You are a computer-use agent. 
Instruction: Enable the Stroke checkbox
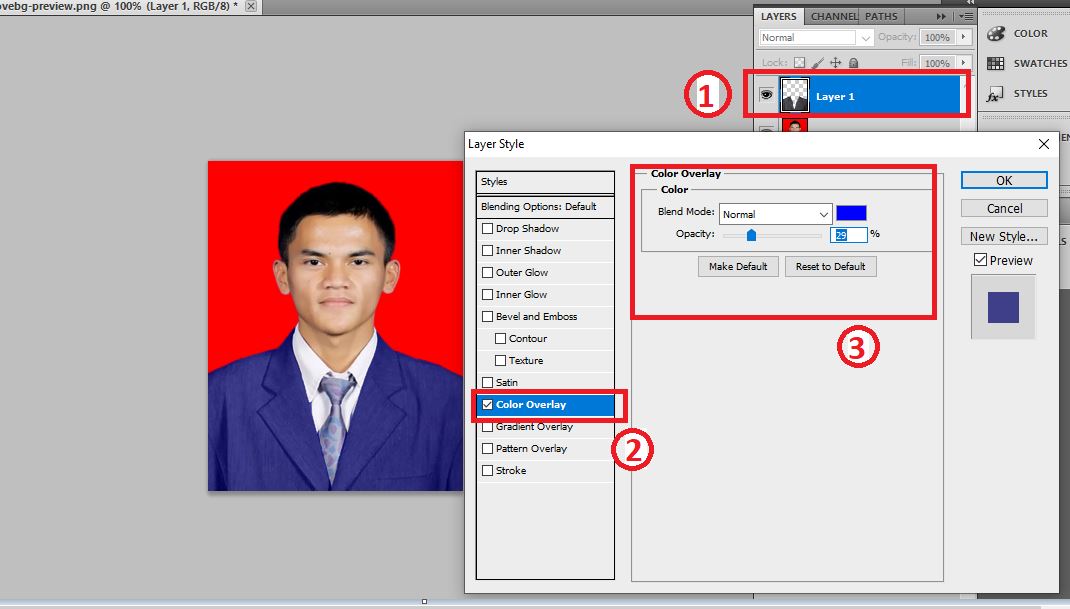click(487, 470)
